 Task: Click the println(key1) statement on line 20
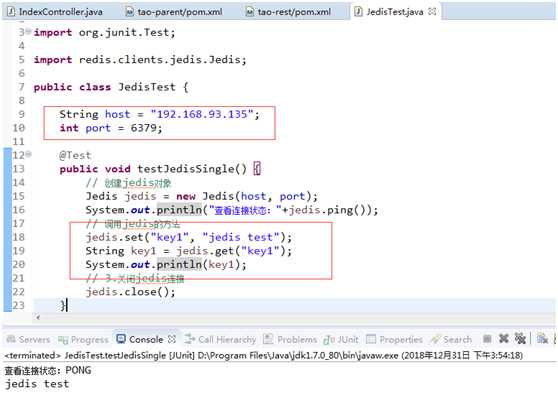pyautogui.click(x=166, y=264)
